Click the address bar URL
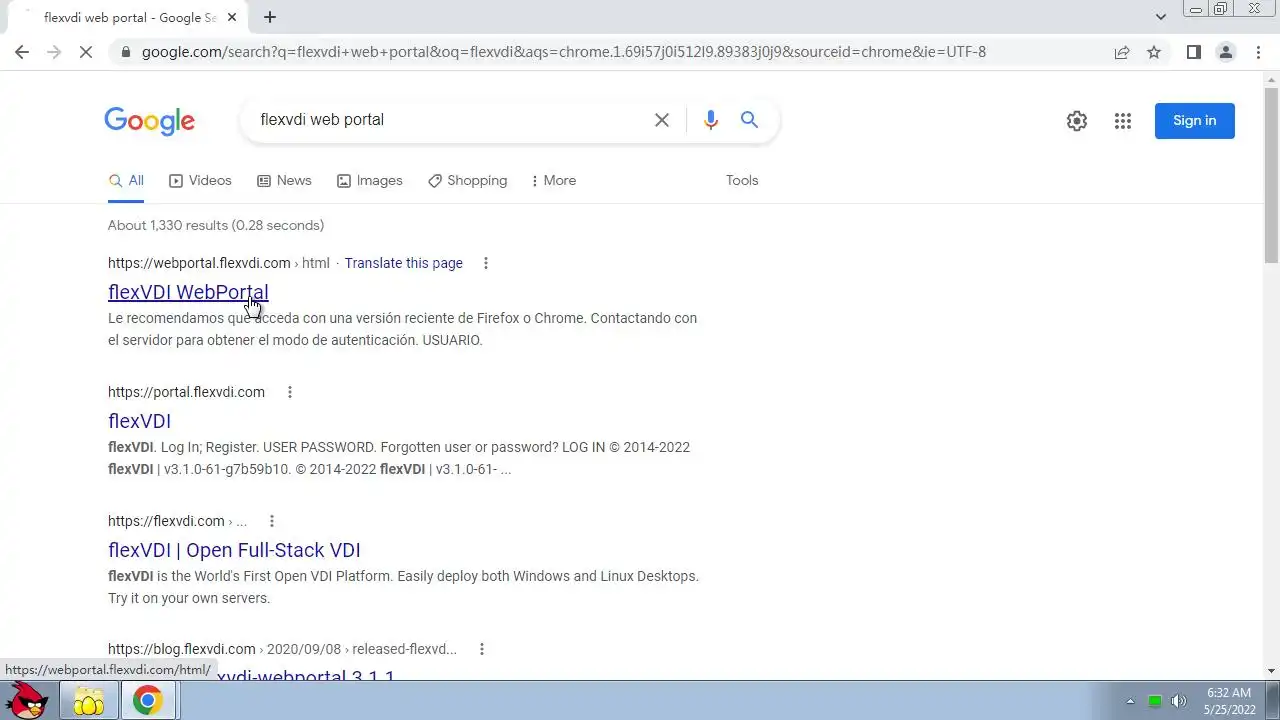The width and height of the screenshot is (1280, 720). click(564, 52)
